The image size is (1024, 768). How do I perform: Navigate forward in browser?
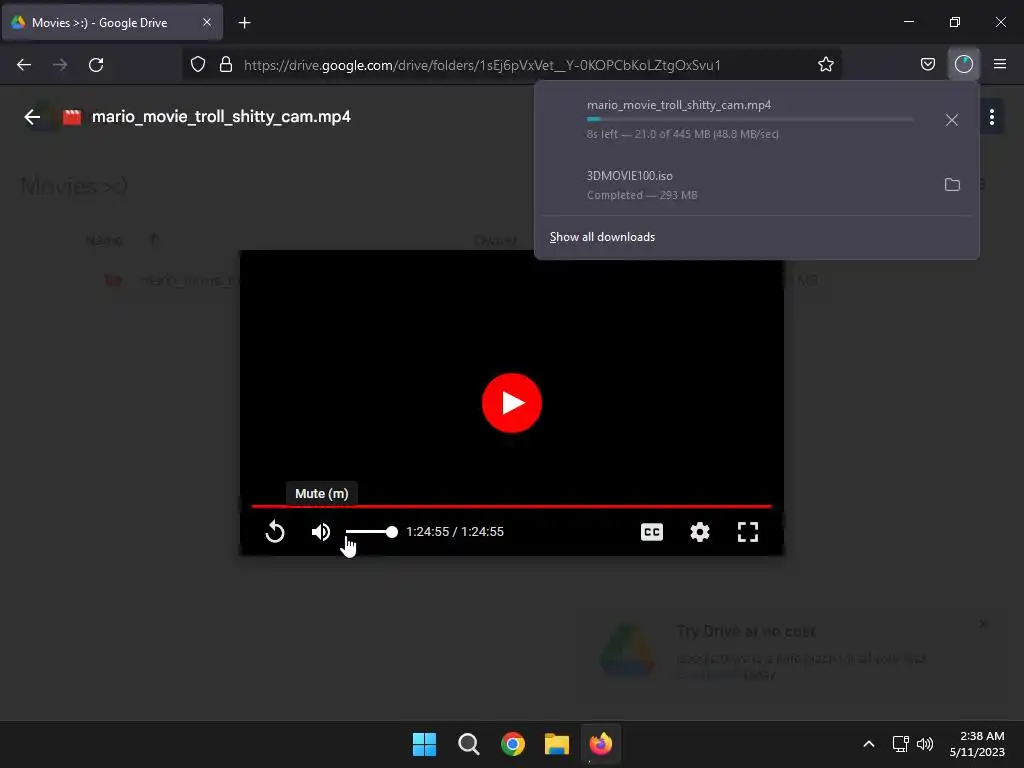click(x=60, y=65)
